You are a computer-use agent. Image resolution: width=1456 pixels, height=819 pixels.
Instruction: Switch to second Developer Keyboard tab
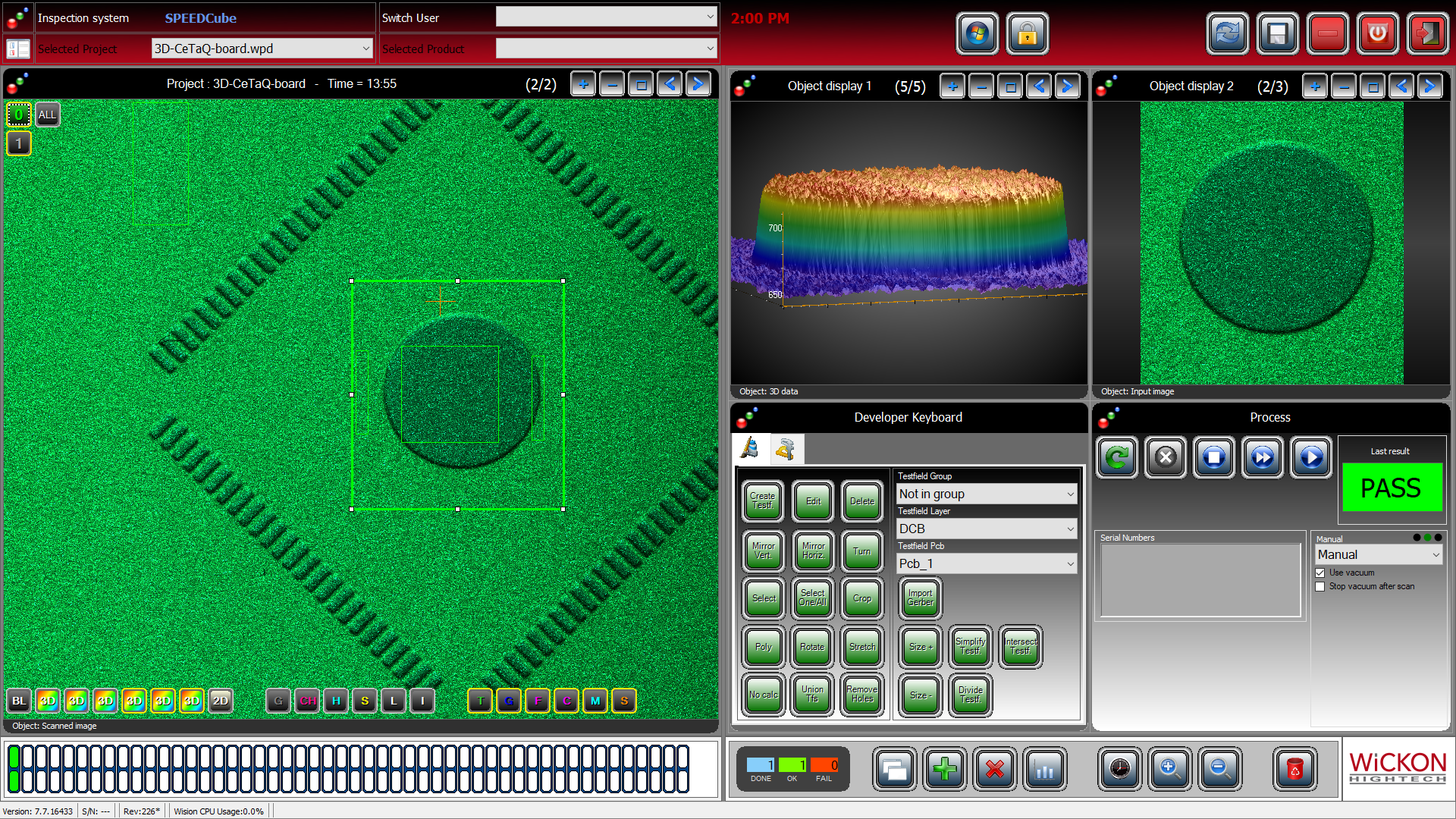(x=786, y=449)
